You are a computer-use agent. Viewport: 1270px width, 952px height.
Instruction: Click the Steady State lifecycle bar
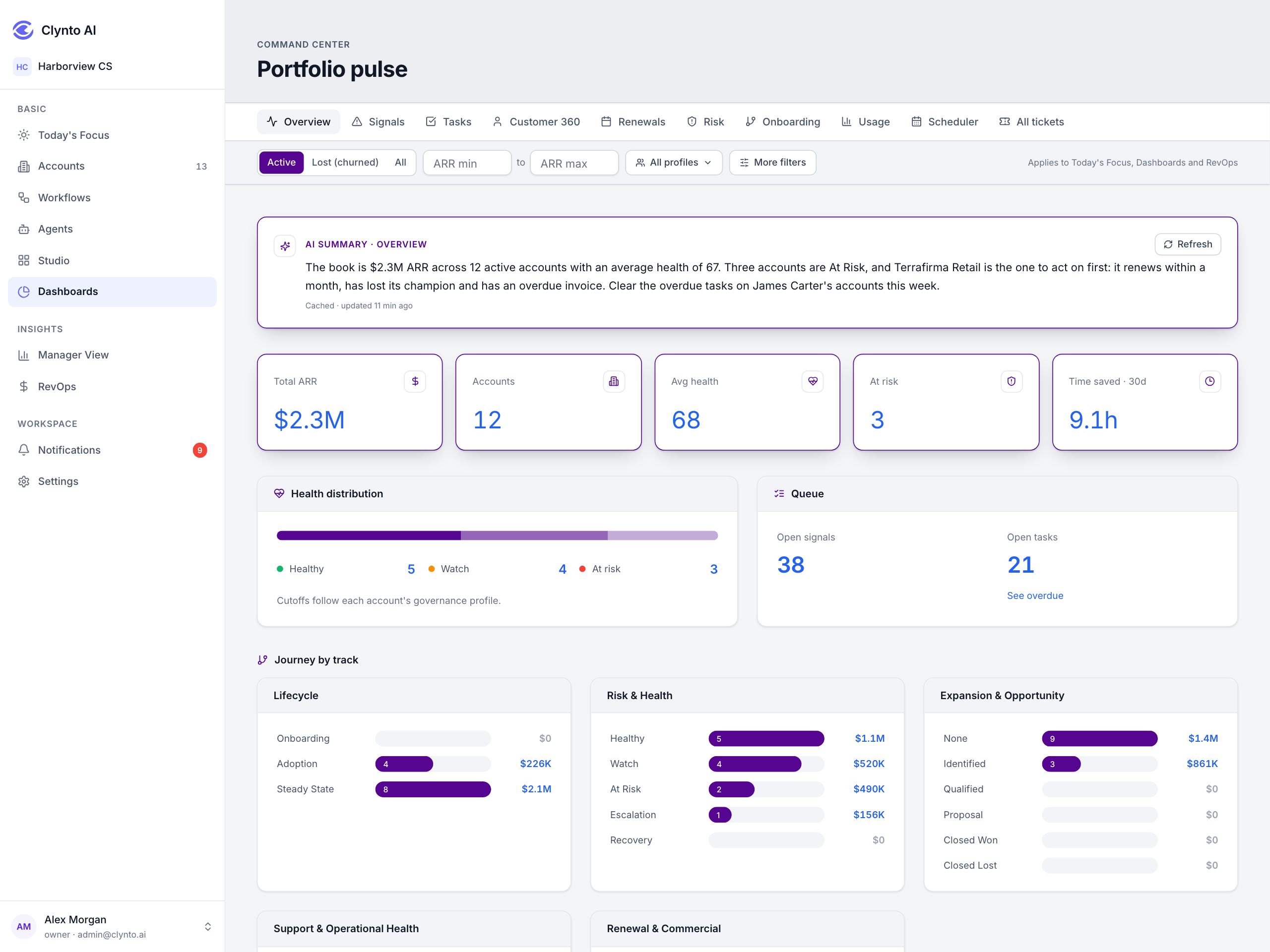click(433, 789)
